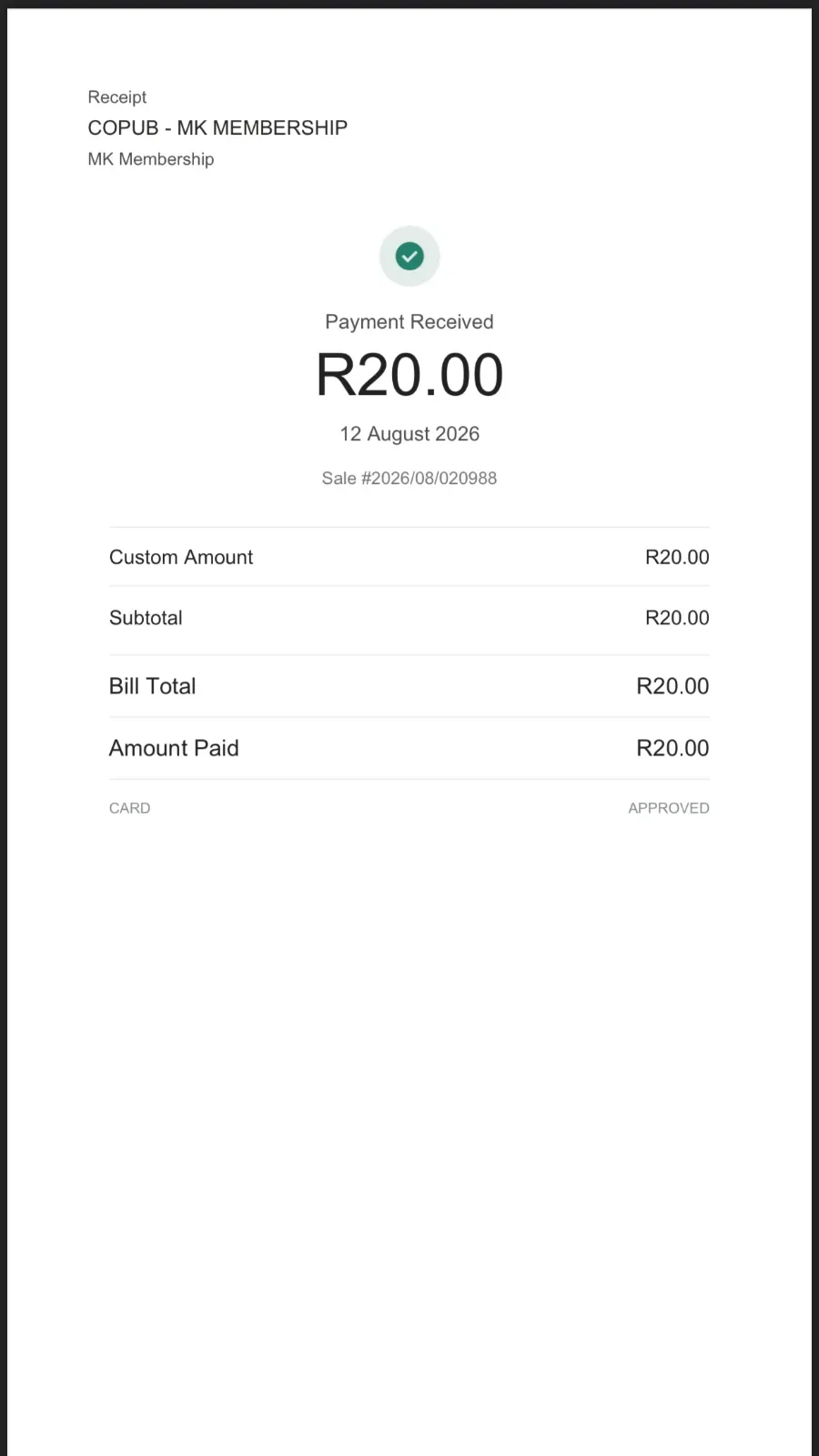This screenshot has width=819, height=1456.
Task: Click the large R20.00 amount
Action: (x=409, y=375)
